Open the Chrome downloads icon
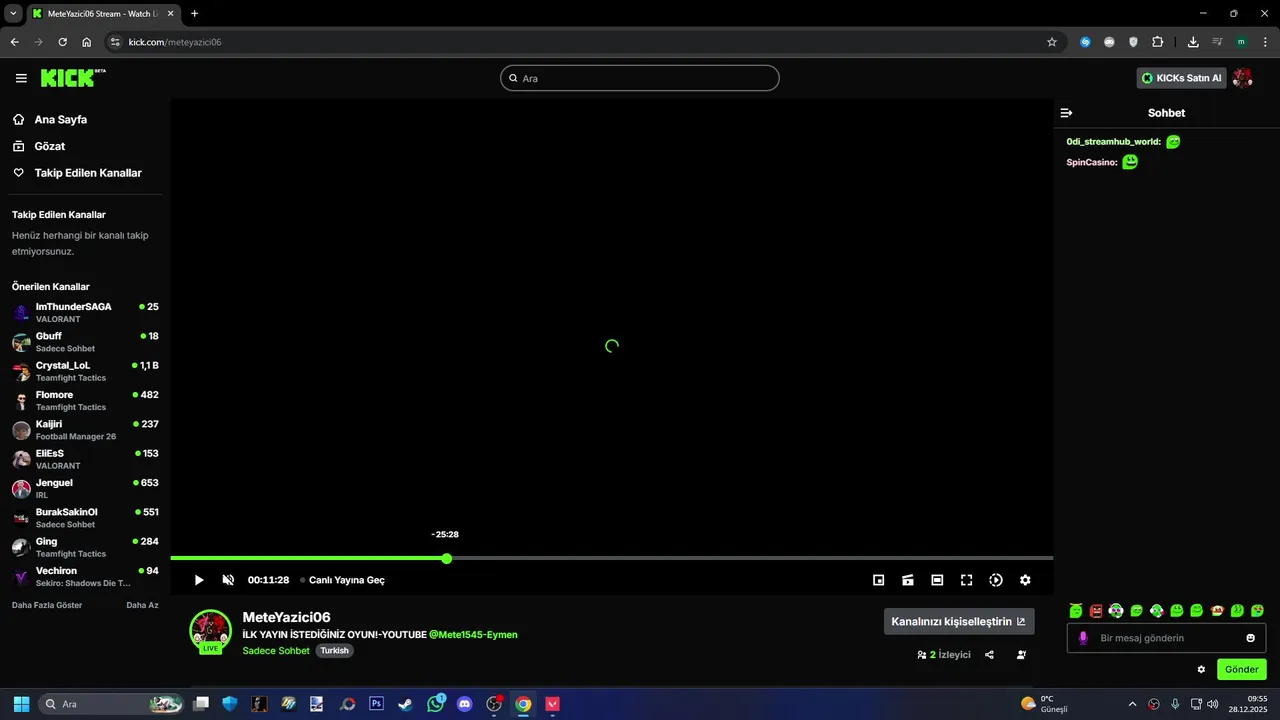The width and height of the screenshot is (1280, 720). pos(1193,42)
